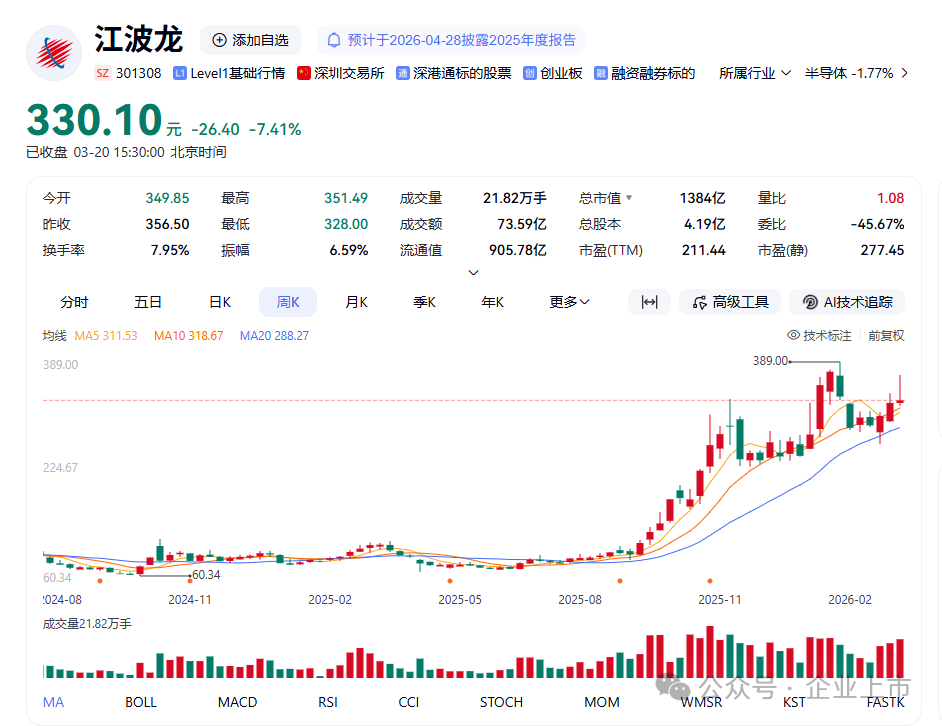Select the STOCH indicator tab

tap(501, 702)
